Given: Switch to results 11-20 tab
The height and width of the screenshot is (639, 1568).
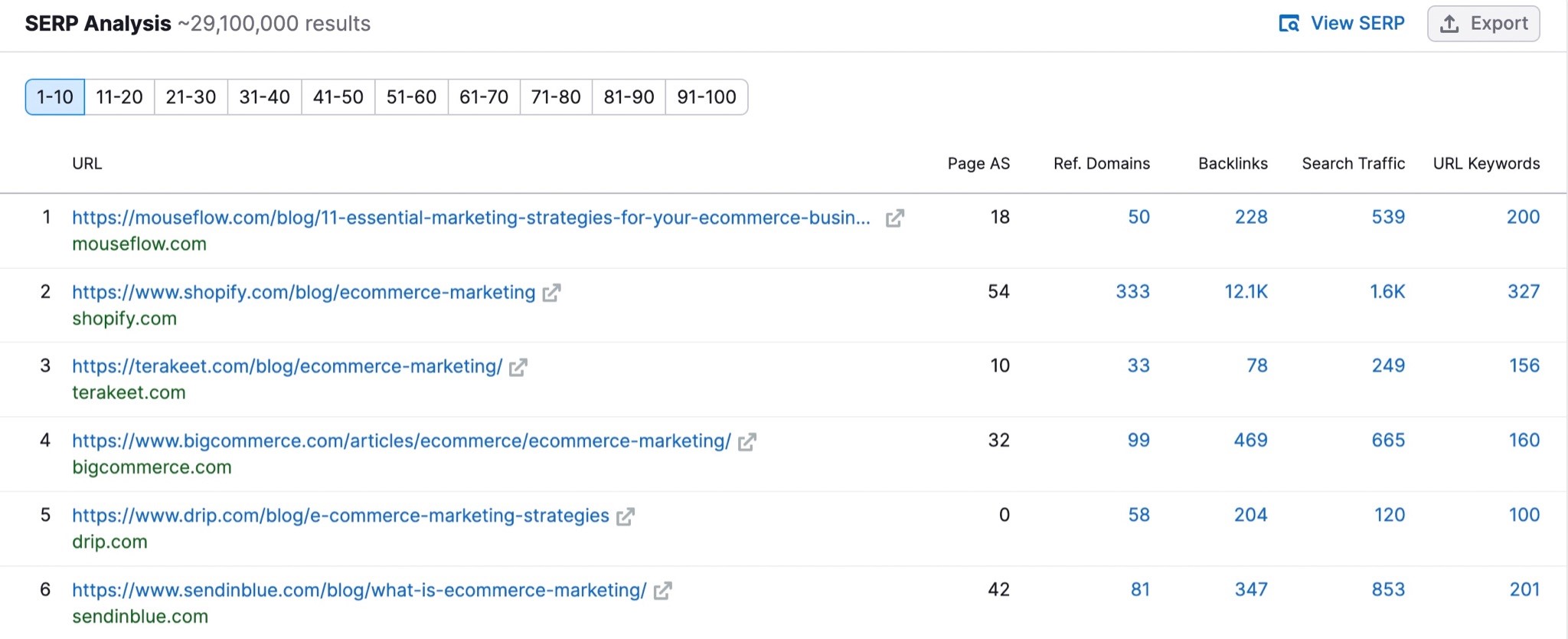Looking at the screenshot, I should pos(119,97).
